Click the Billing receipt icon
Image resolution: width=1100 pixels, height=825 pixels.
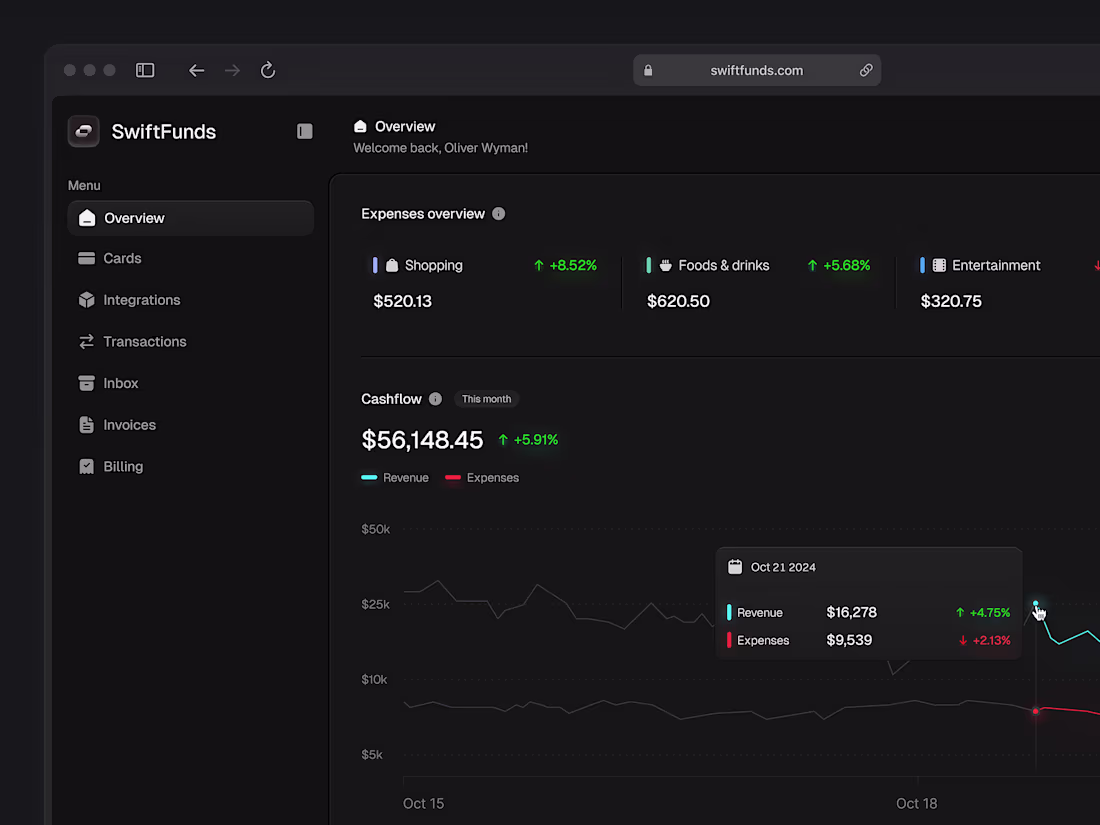[86, 467]
